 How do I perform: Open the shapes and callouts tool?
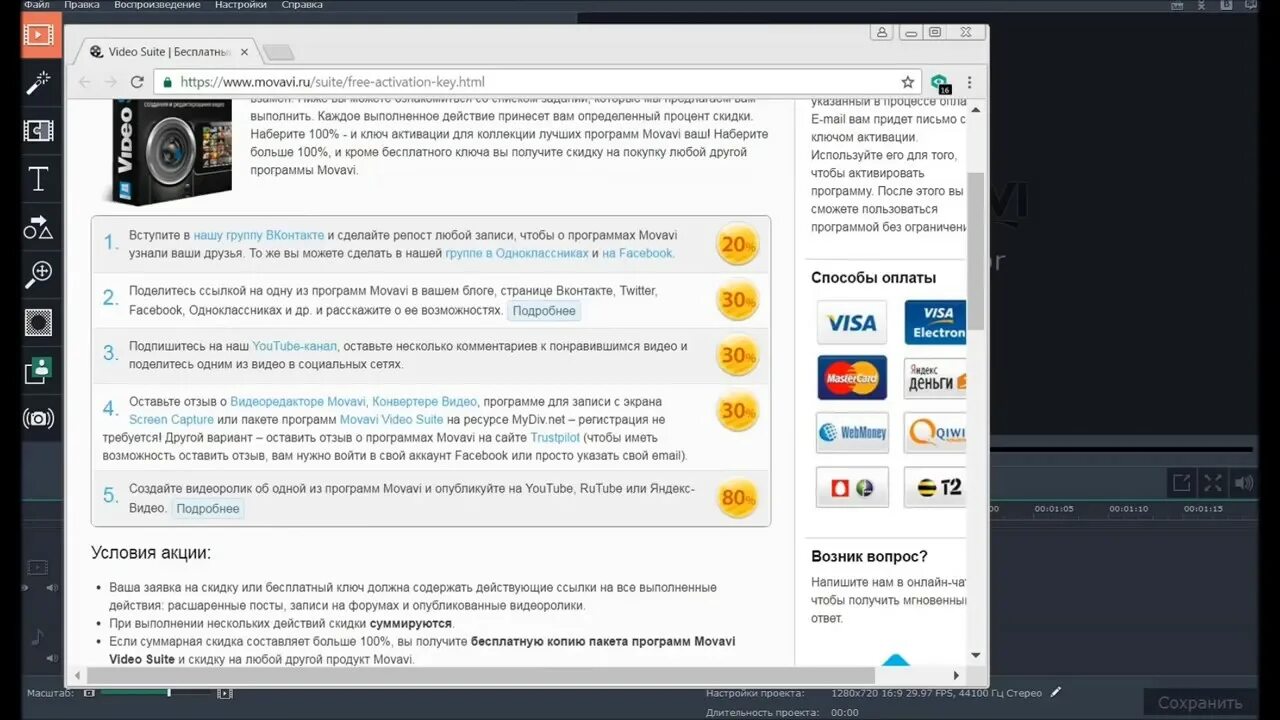(38, 227)
